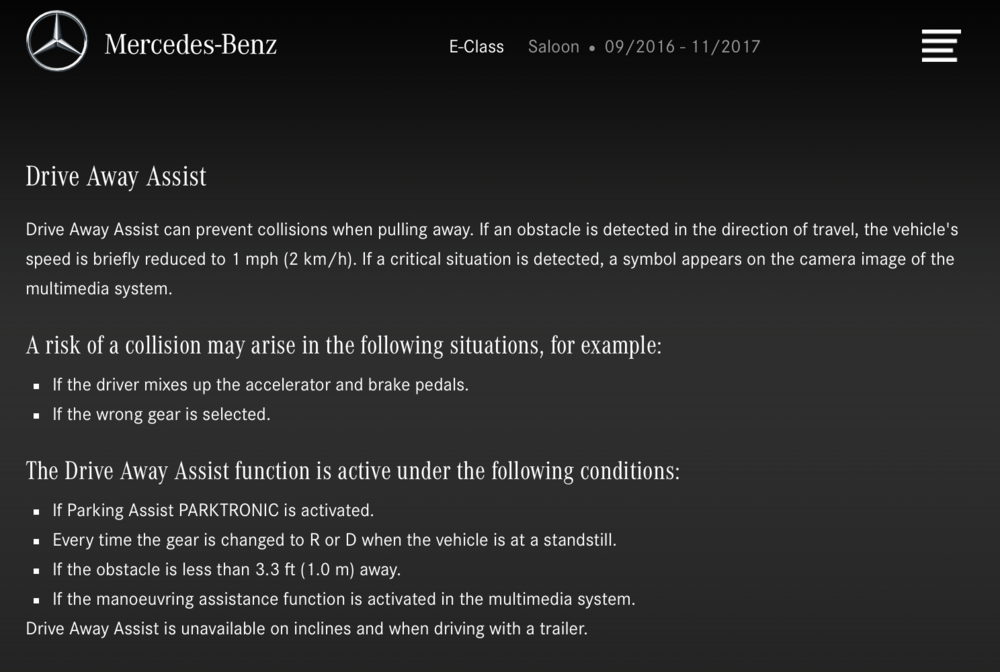Click the 'unavailable on inclines' sentence
The image size is (1000, 672).
coord(306,629)
